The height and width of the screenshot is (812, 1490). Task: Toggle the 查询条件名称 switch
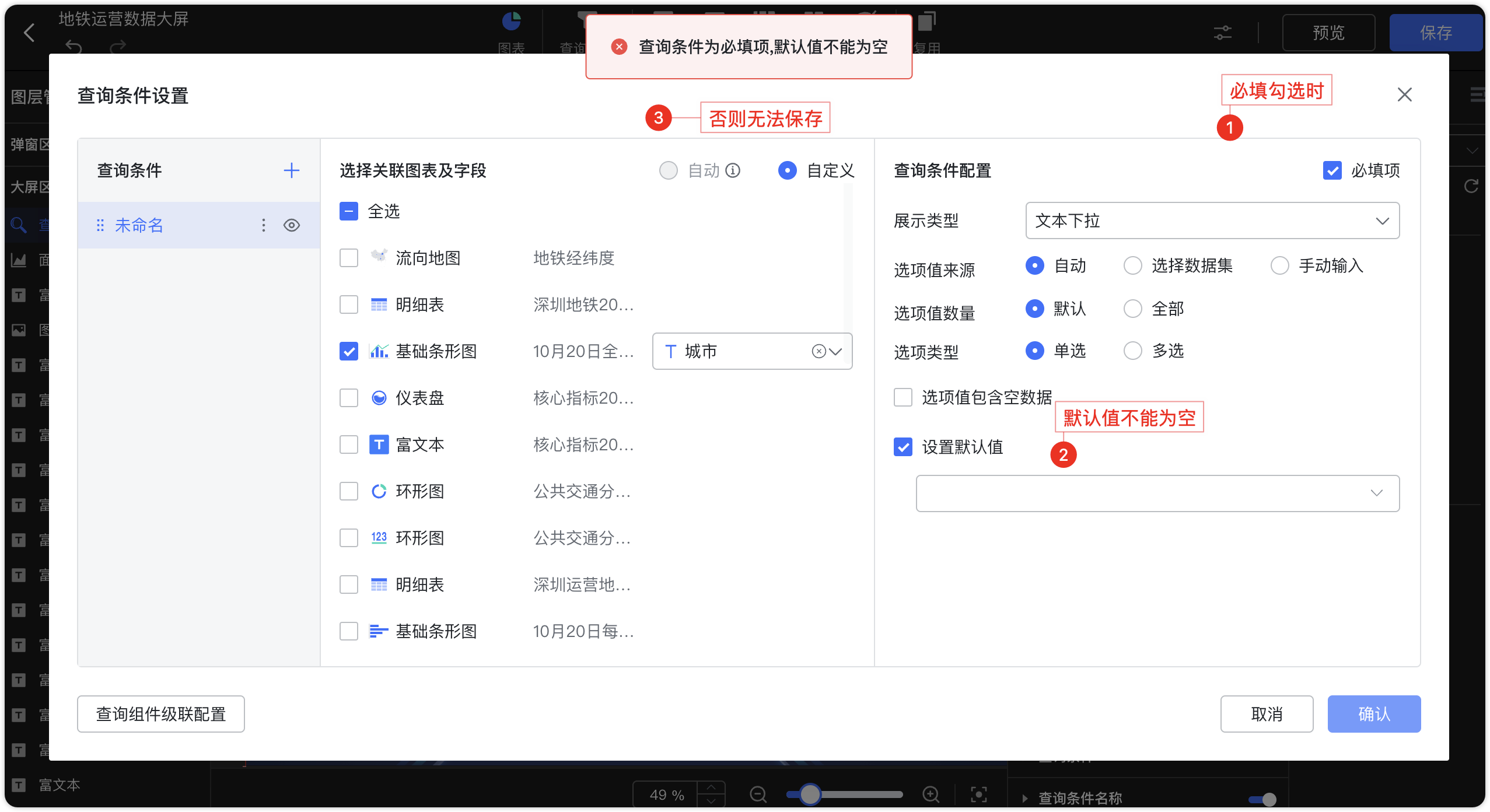click(x=1262, y=799)
